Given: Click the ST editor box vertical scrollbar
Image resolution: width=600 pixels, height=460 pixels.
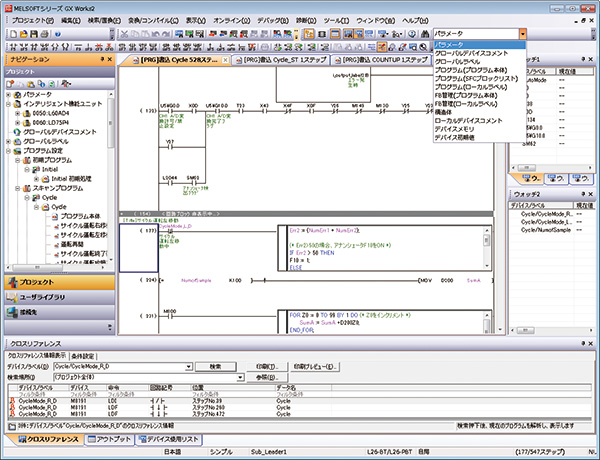Looking at the screenshot, I should 487,248.
